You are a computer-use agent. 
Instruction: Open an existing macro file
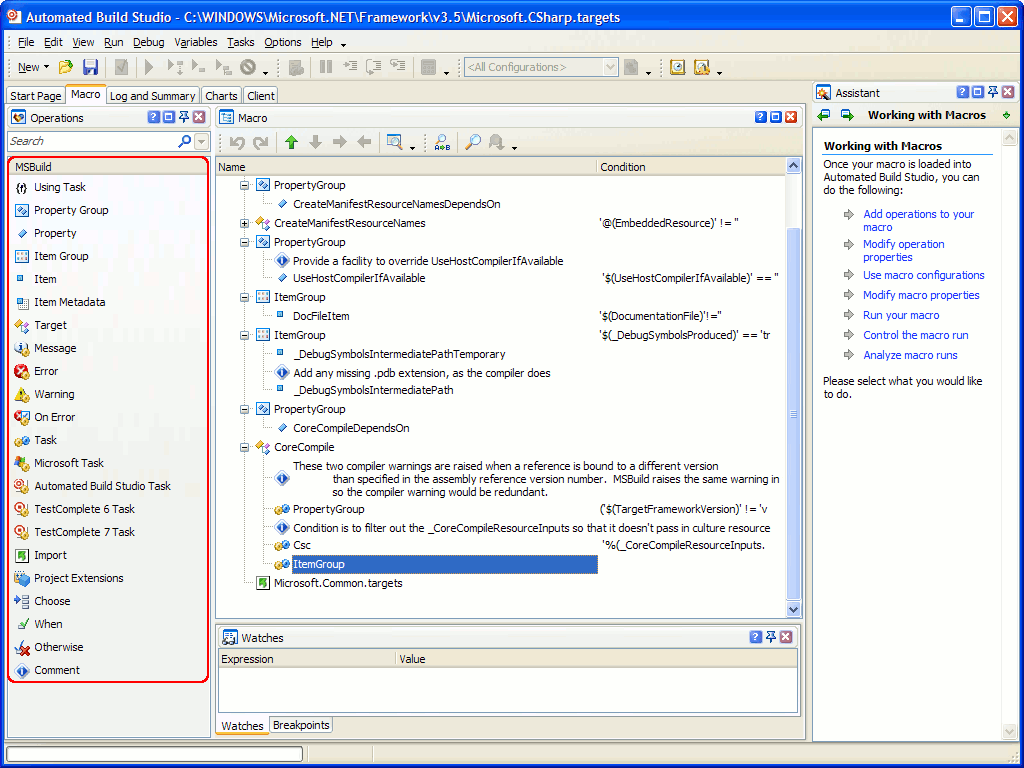66,67
